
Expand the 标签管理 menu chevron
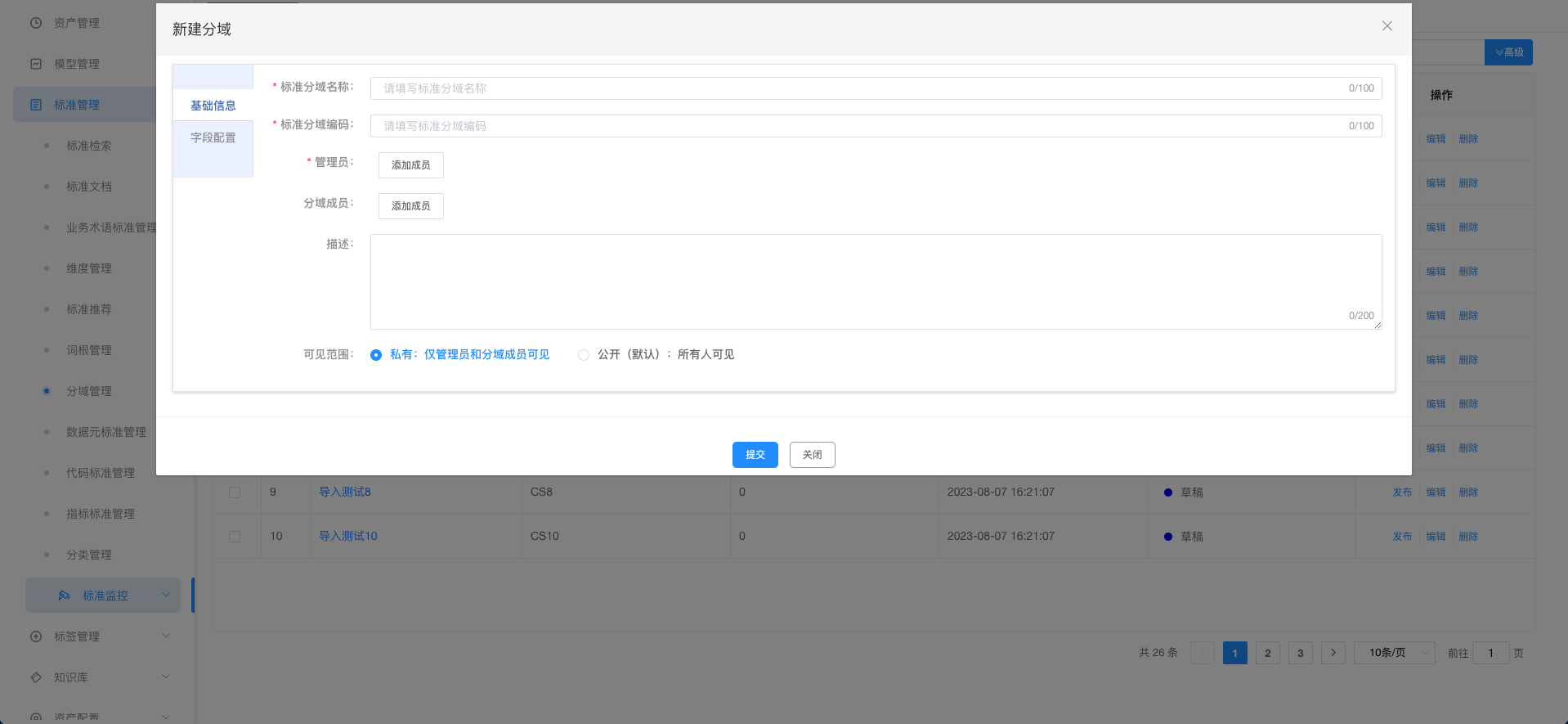[x=166, y=636]
